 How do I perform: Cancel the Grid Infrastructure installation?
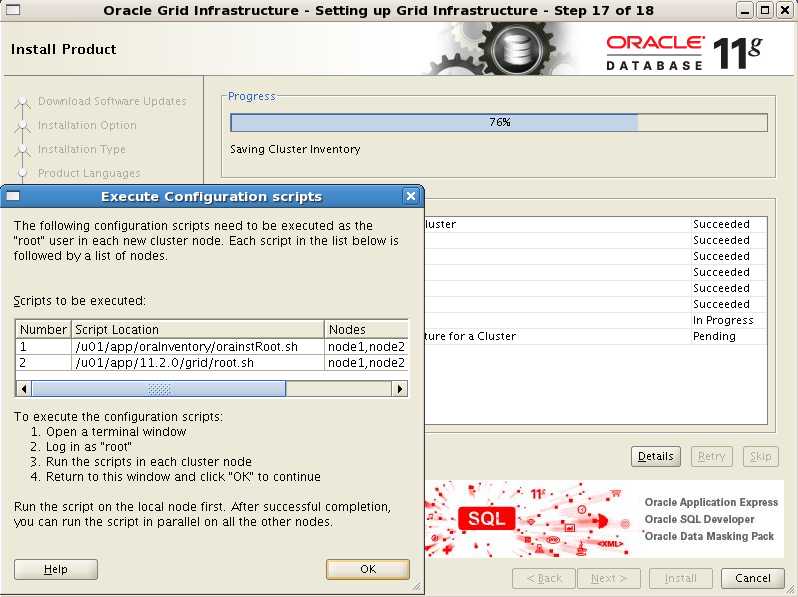pos(753,578)
